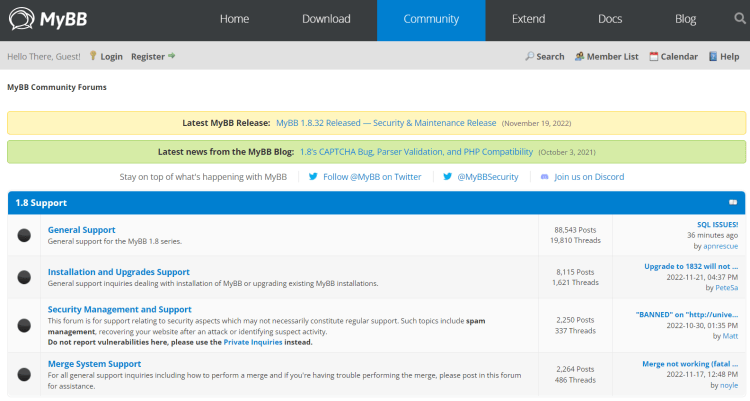Click the Discord icon
The image size is (750, 401).
pyautogui.click(x=544, y=177)
